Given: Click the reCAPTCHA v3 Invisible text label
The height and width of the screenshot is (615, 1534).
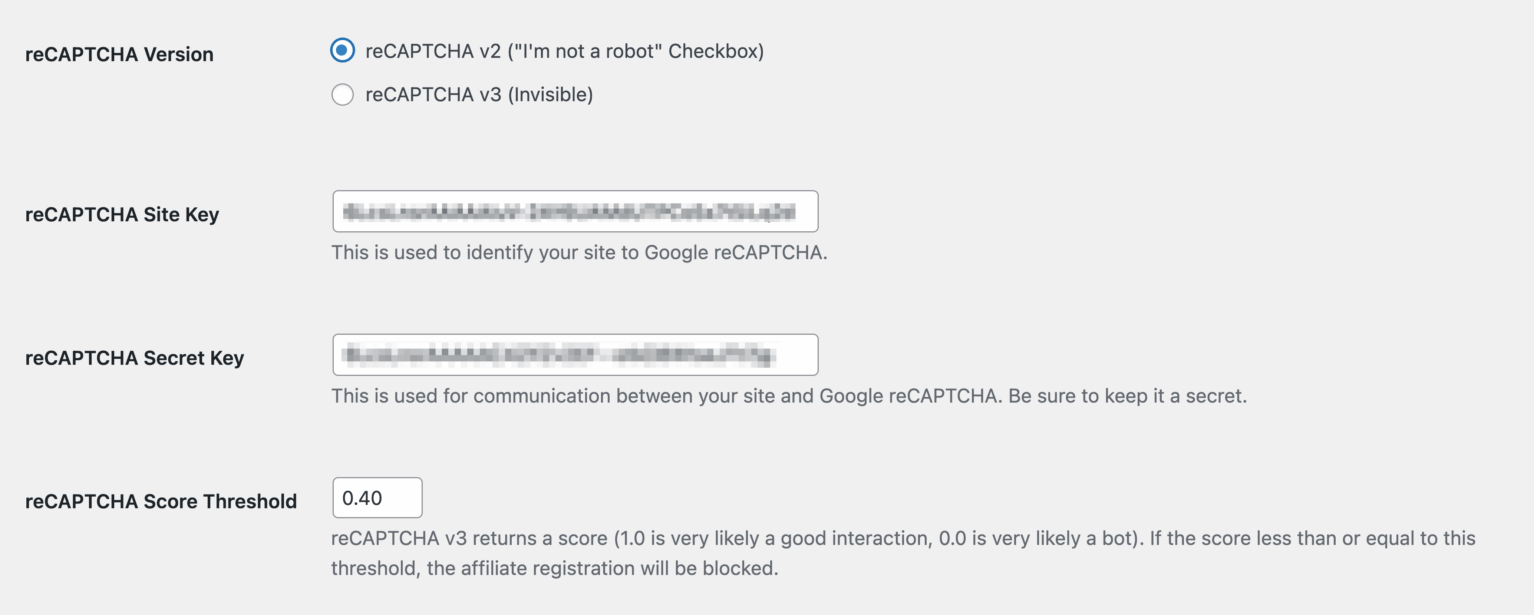Looking at the screenshot, I should [478, 94].
